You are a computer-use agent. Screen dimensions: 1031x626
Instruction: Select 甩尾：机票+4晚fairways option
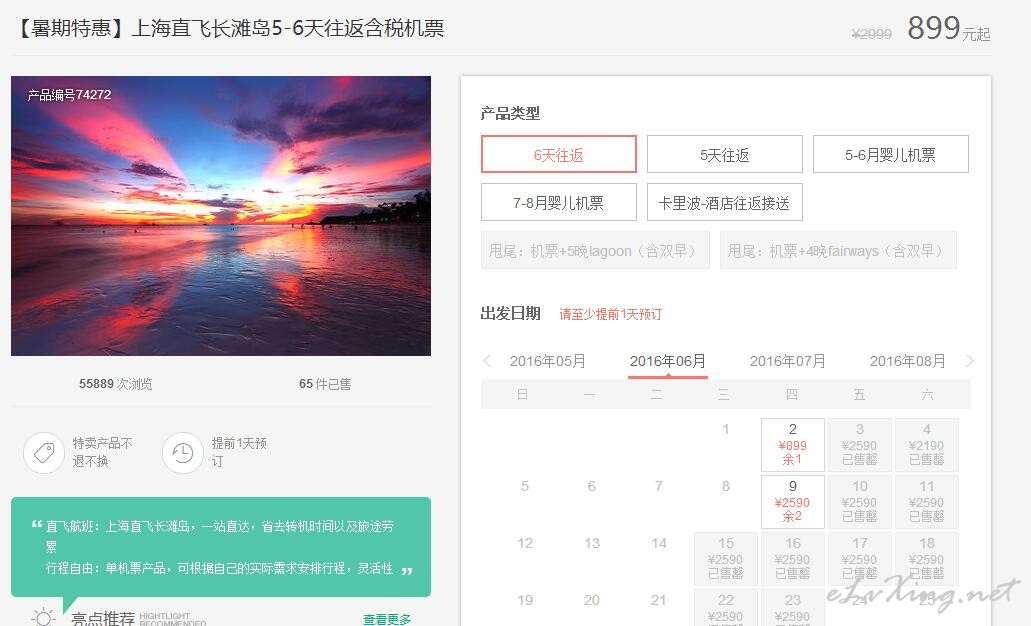838,251
